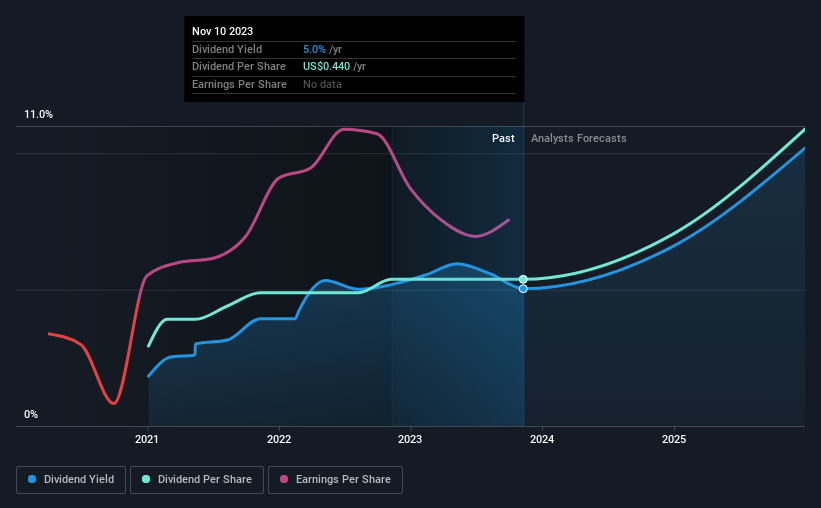
Task: Click the 'Past' region label
Action: tap(503, 138)
